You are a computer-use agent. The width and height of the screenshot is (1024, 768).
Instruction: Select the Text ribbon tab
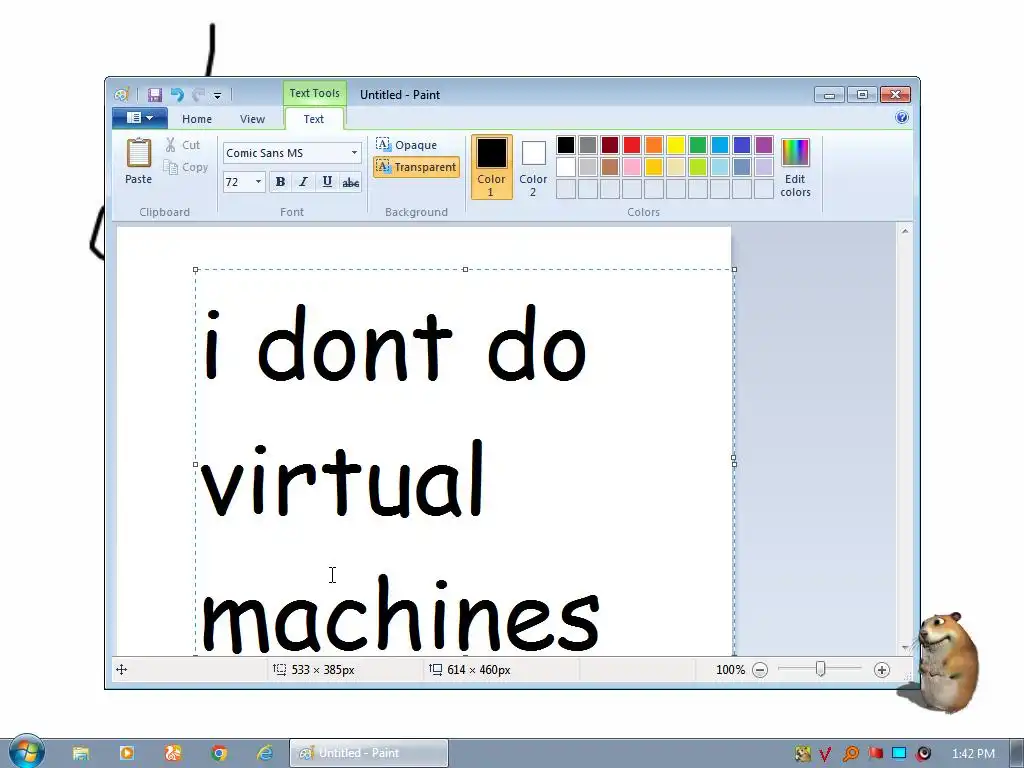pyautogui.click(x=313, y=119)
